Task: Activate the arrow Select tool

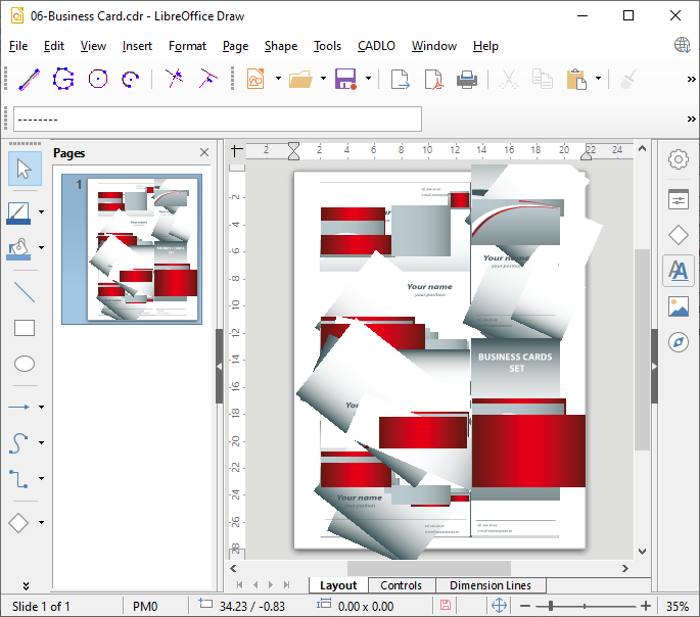Action: tap(24, 169)
